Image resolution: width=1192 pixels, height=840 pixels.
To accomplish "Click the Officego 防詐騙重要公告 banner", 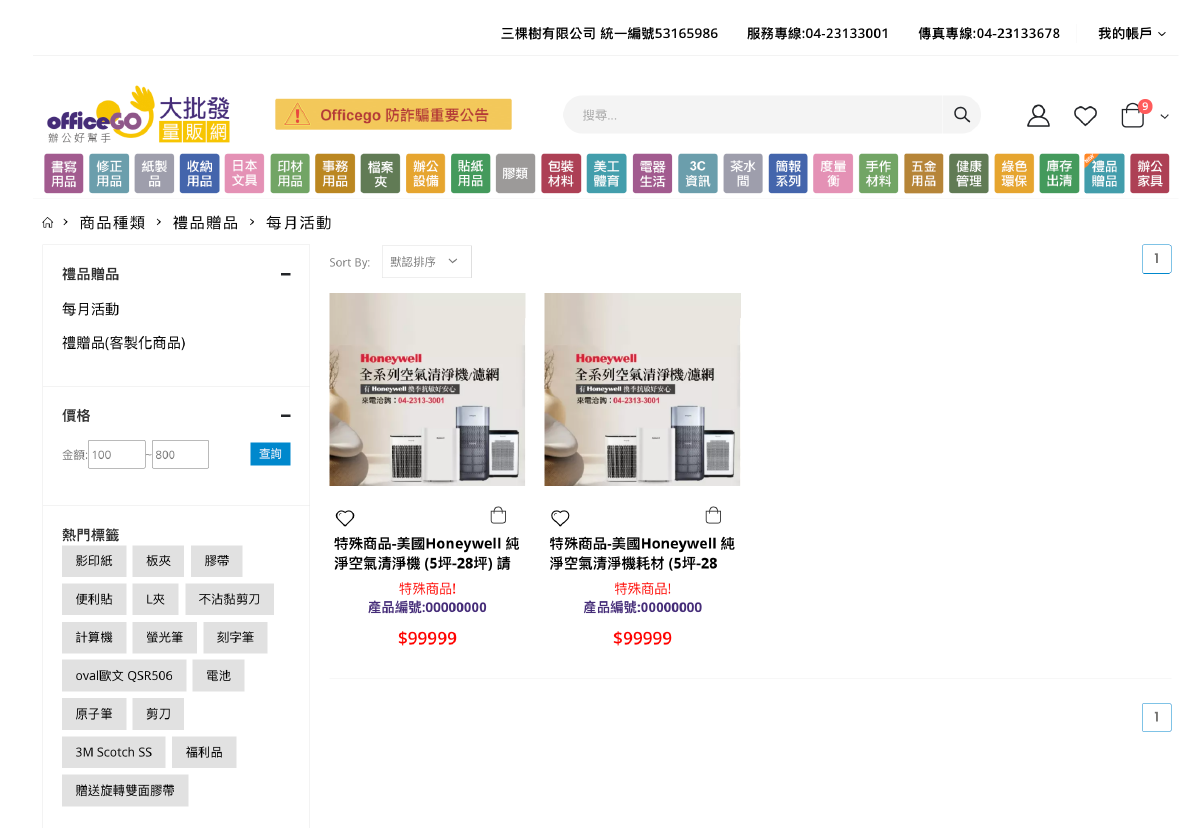I will 393,115.
